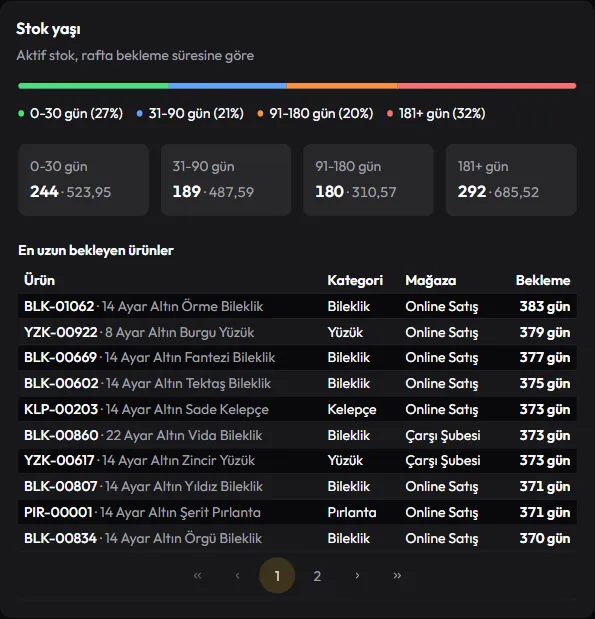Click the 379 gün waiting value
The width and height of the screenshot is (595, 619).
pyautogui.click(x=545, y=332)
